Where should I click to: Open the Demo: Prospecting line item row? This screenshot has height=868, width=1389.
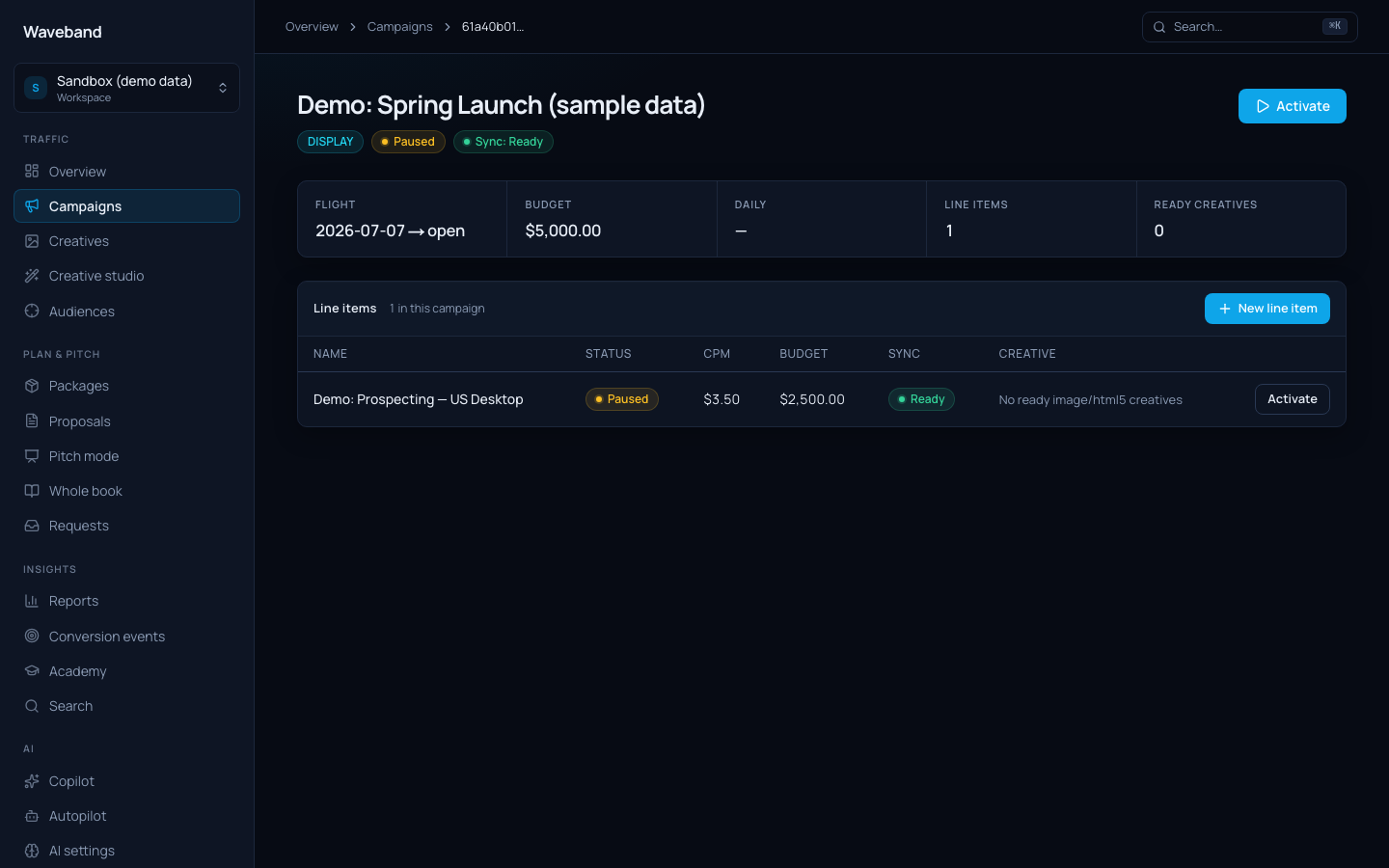pos(821,399)
